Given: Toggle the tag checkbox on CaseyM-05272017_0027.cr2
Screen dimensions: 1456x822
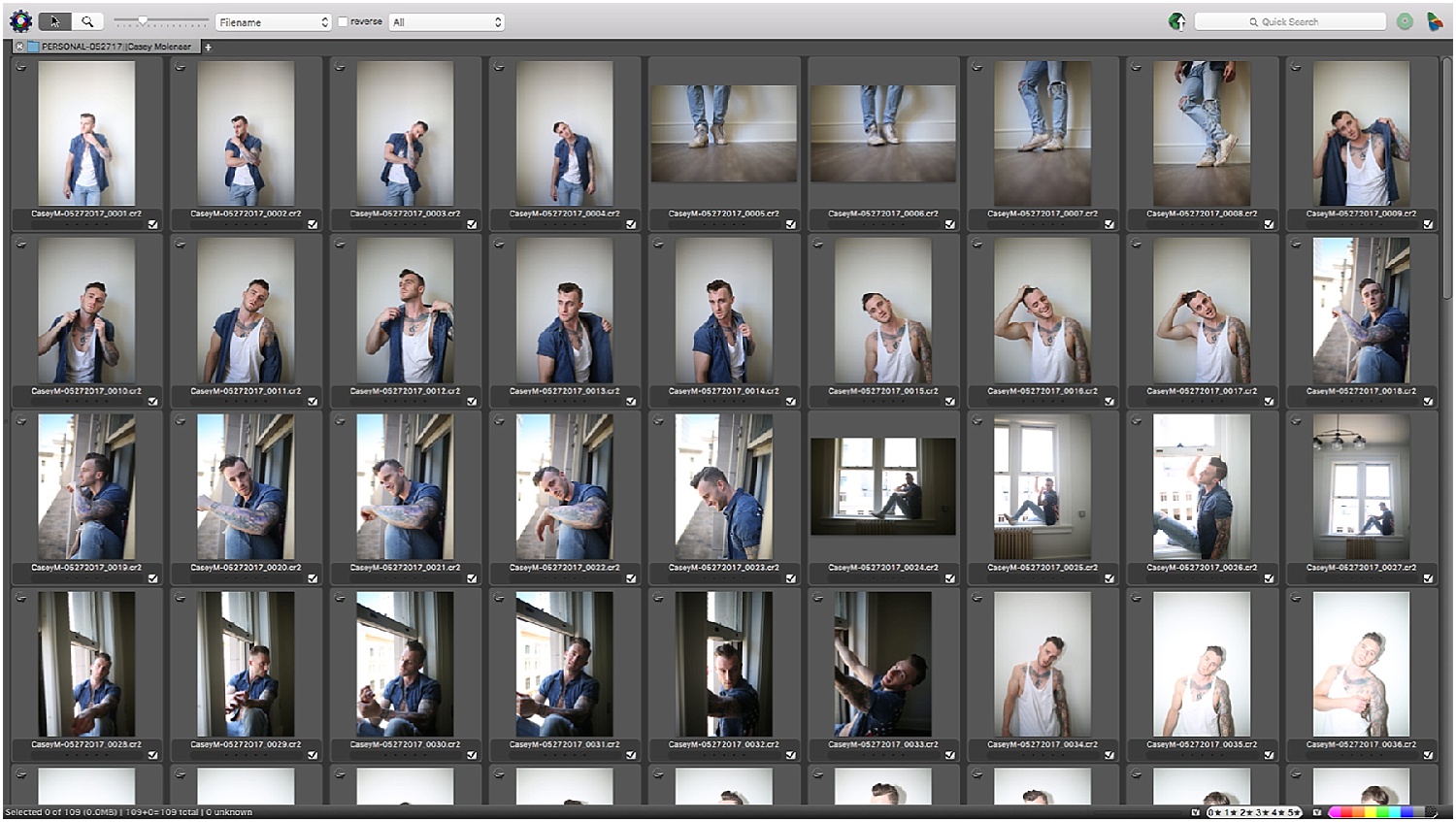Looking at the screenshot, I should pyautogui.click(x=1428, y=578).
